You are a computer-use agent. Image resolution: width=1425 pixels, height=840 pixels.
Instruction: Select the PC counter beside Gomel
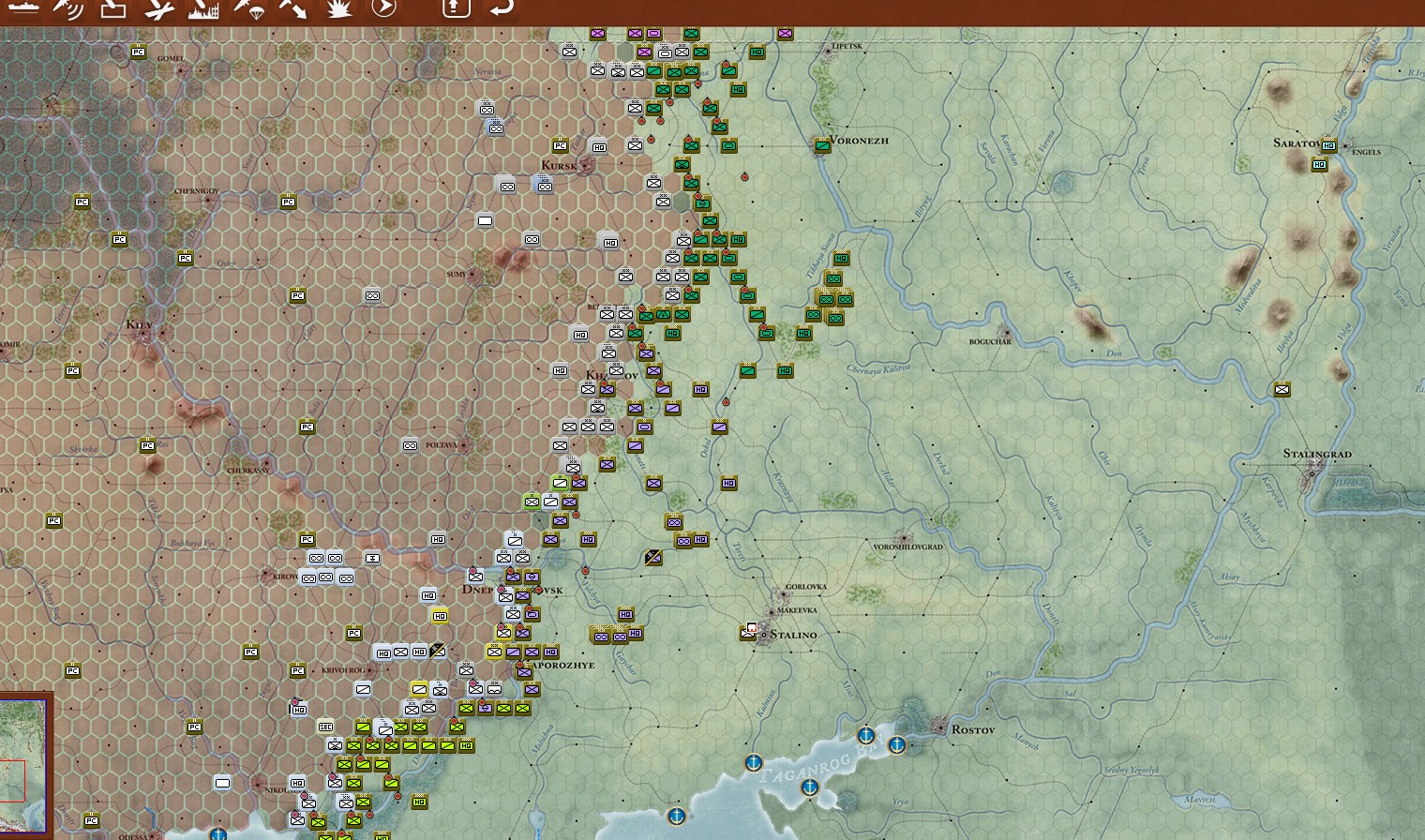click(139, 52)
